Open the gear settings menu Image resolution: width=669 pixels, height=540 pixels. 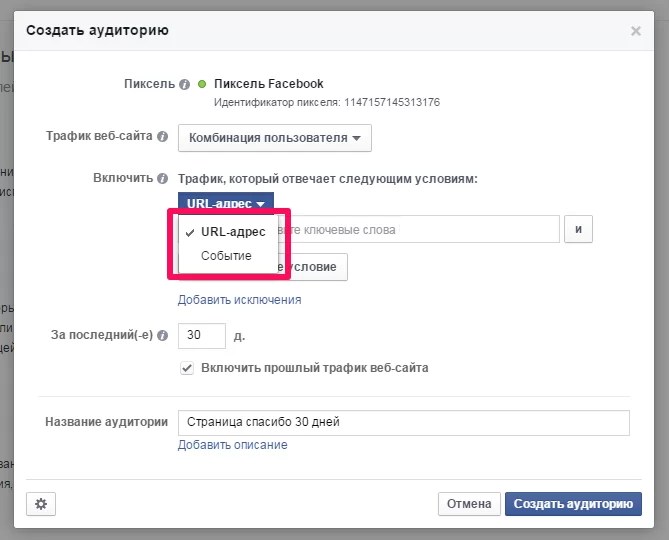click(x=41, y=504)
